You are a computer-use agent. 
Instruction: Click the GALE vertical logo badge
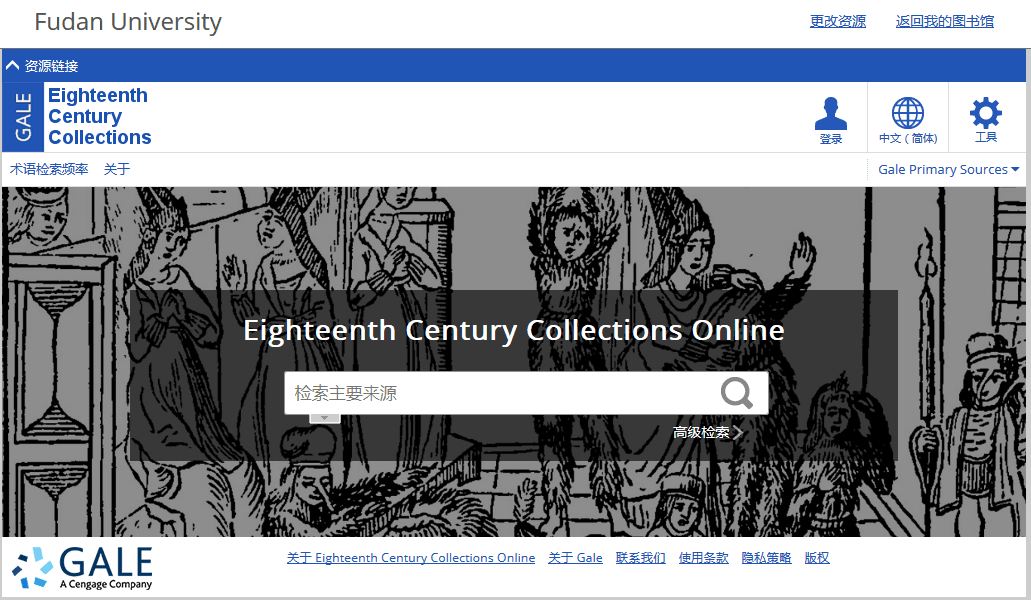23,117
